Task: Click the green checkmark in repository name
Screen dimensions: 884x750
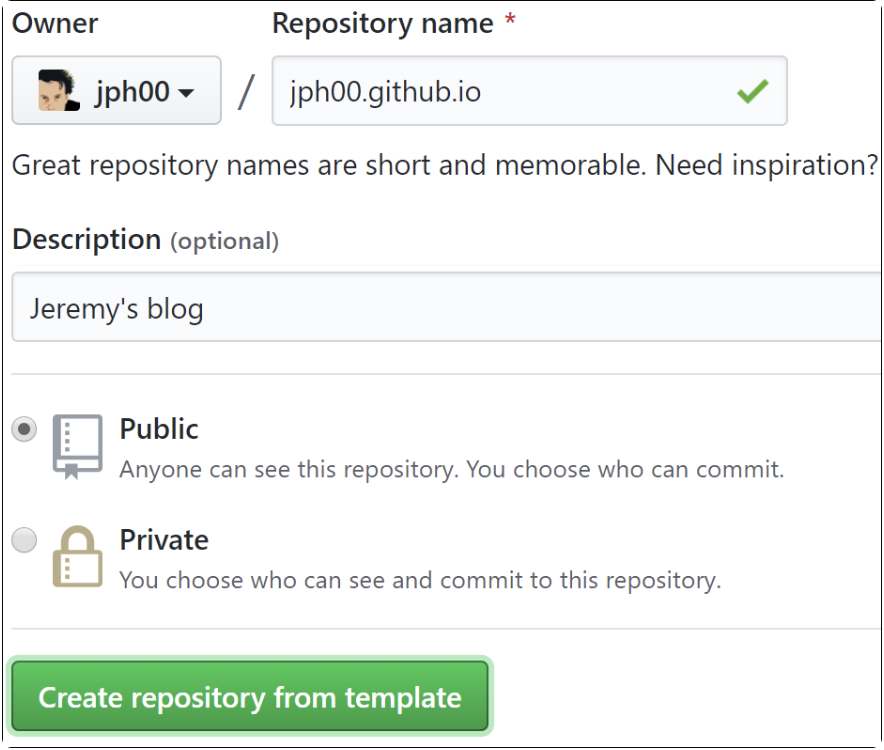Action: 752,92
